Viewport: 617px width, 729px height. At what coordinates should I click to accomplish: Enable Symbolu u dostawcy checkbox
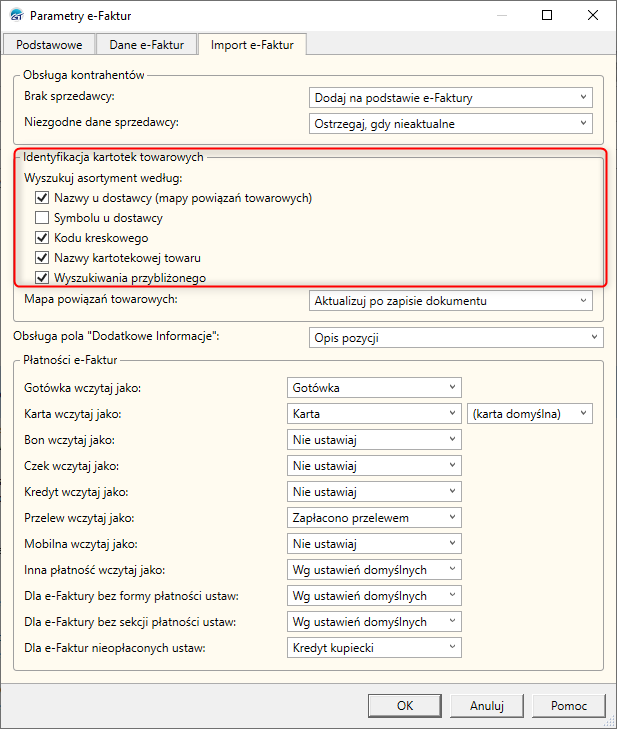click(42, 218)
